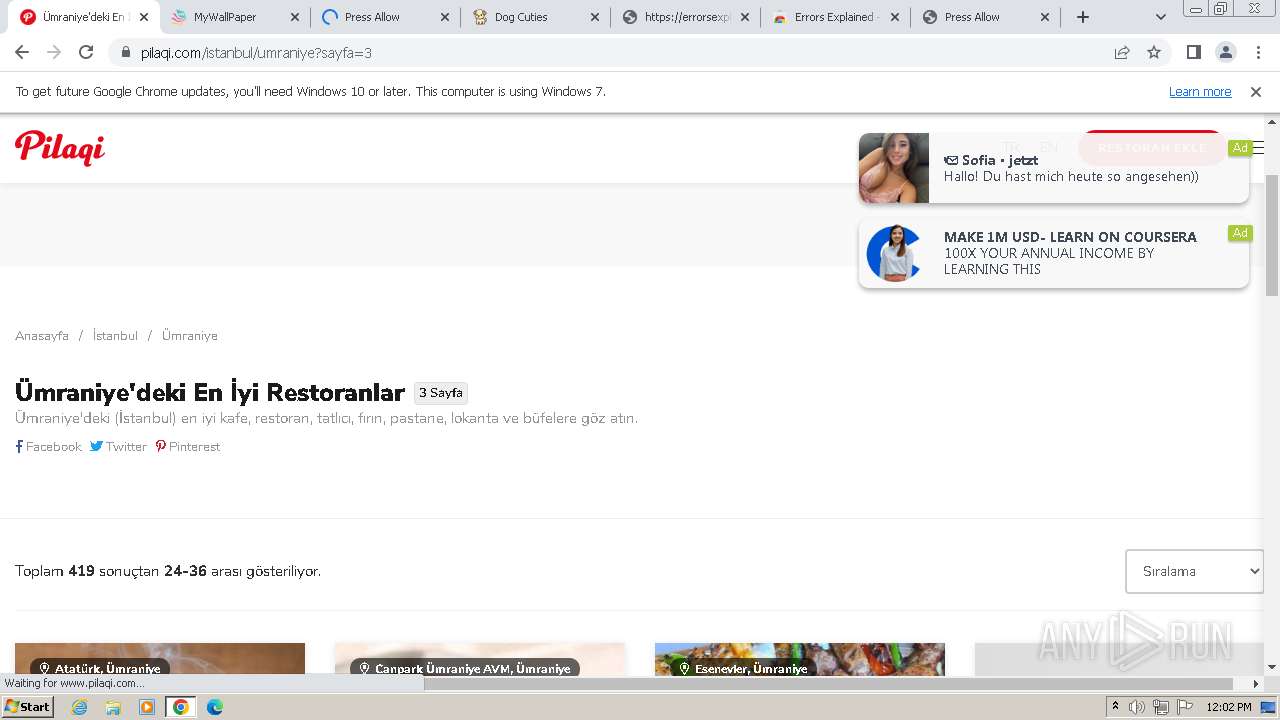1280x720 pixels.
Task: Click the lock icon in address bar
Action: [x=125, y=52]
